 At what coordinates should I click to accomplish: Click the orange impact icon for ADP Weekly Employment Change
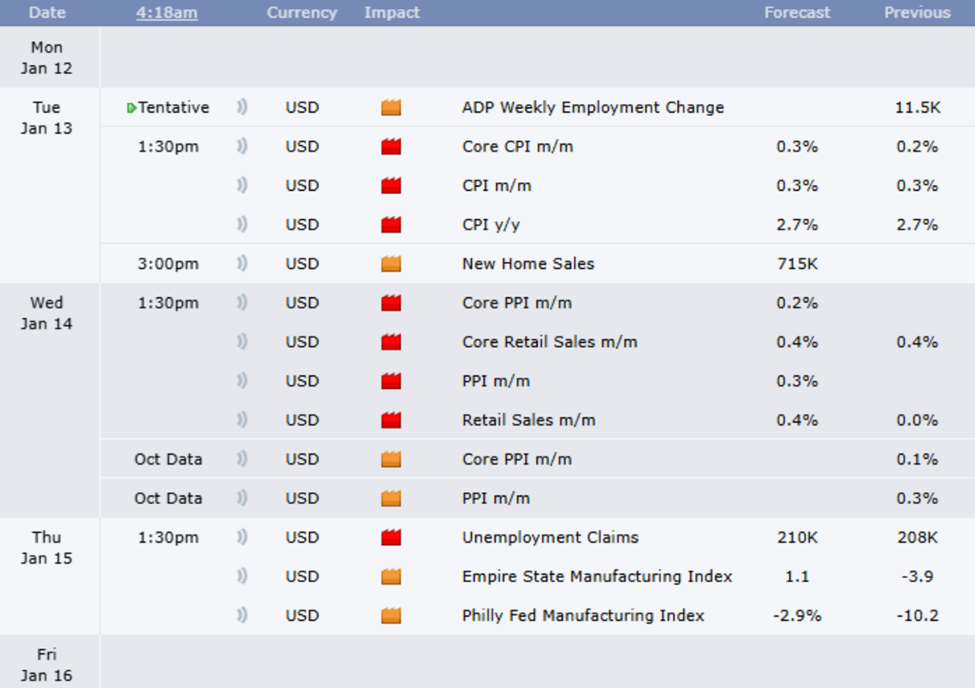click(390, 107)
